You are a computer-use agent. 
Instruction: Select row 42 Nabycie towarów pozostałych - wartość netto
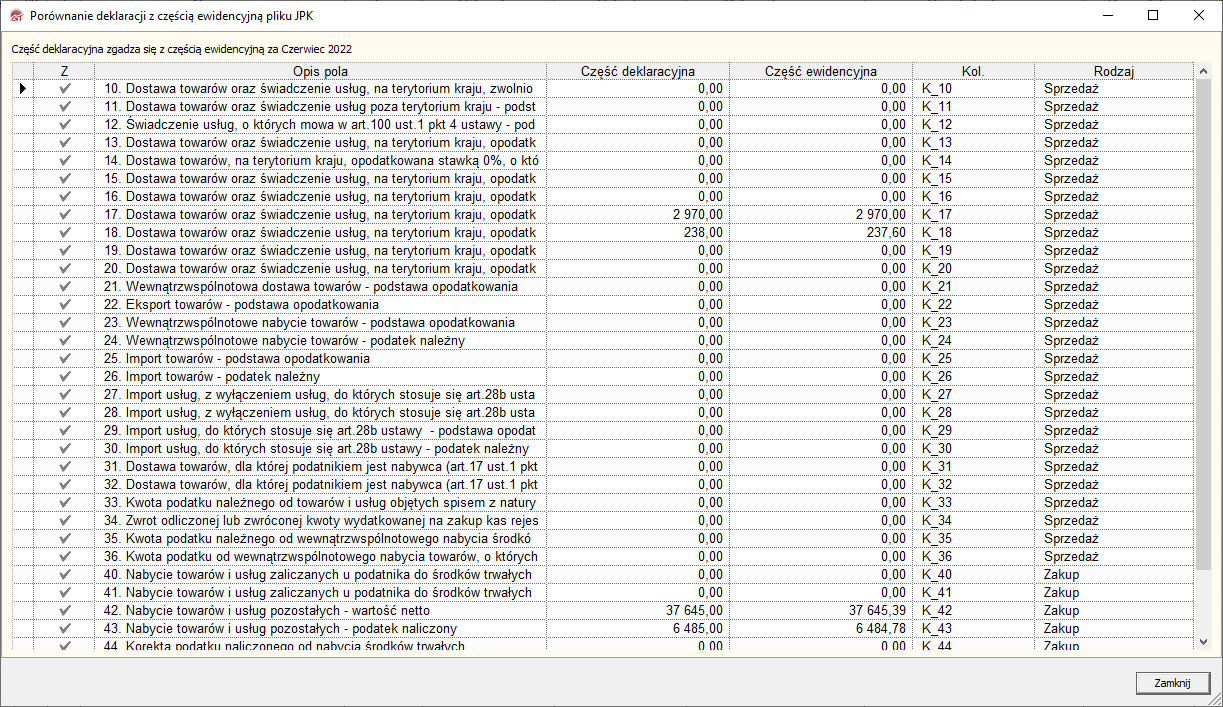point(321,611)
